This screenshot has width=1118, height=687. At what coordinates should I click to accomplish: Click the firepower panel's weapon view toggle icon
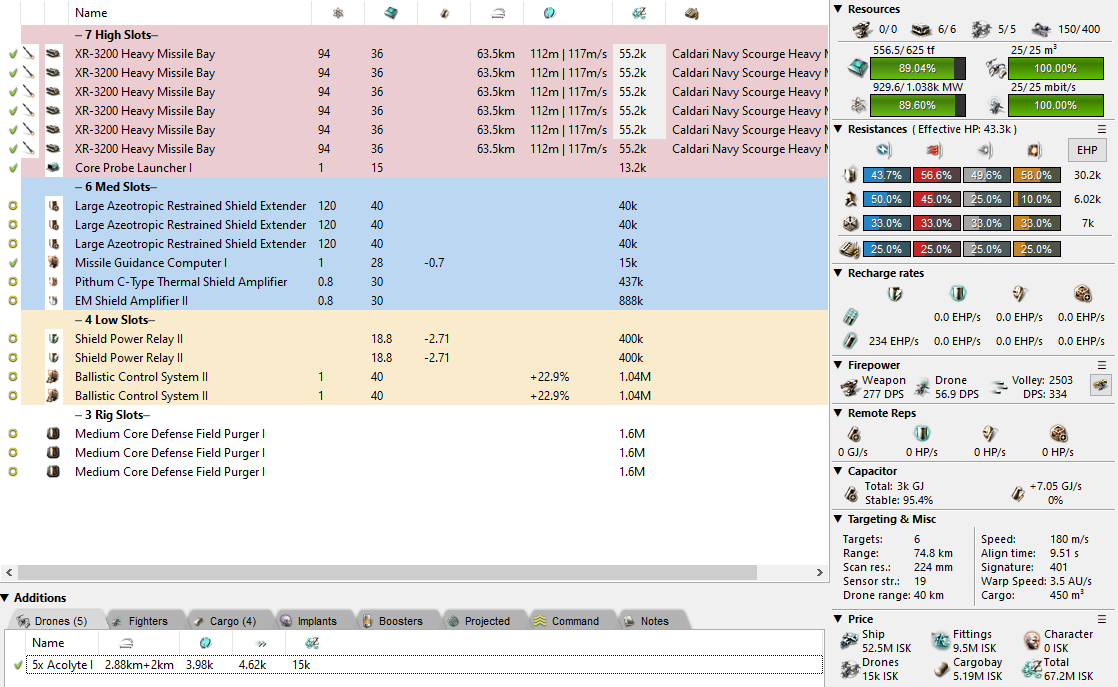point(1100,386)
